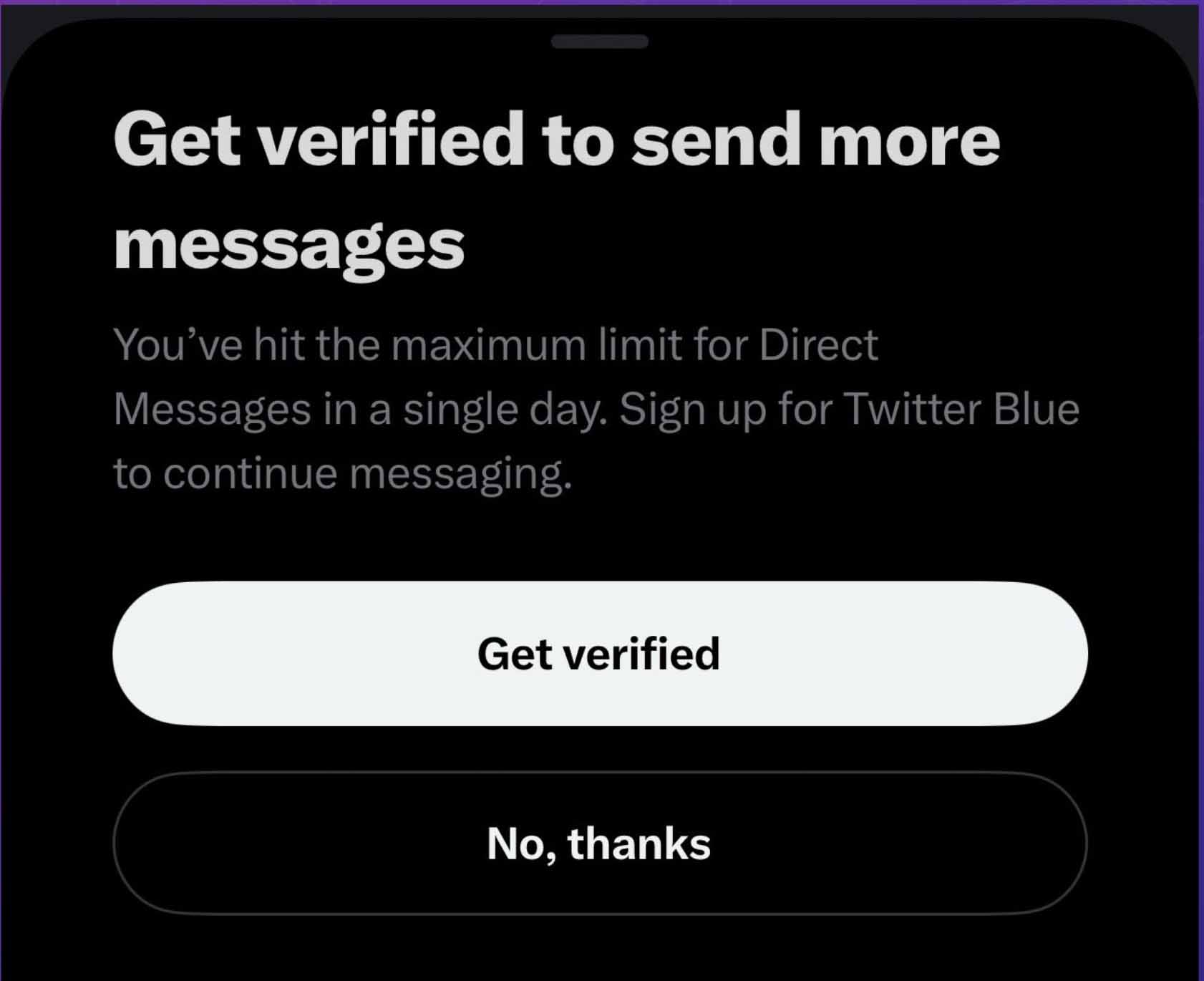Click the 'Direct' word in the description
1204x981 pixels.
point(818,344)
